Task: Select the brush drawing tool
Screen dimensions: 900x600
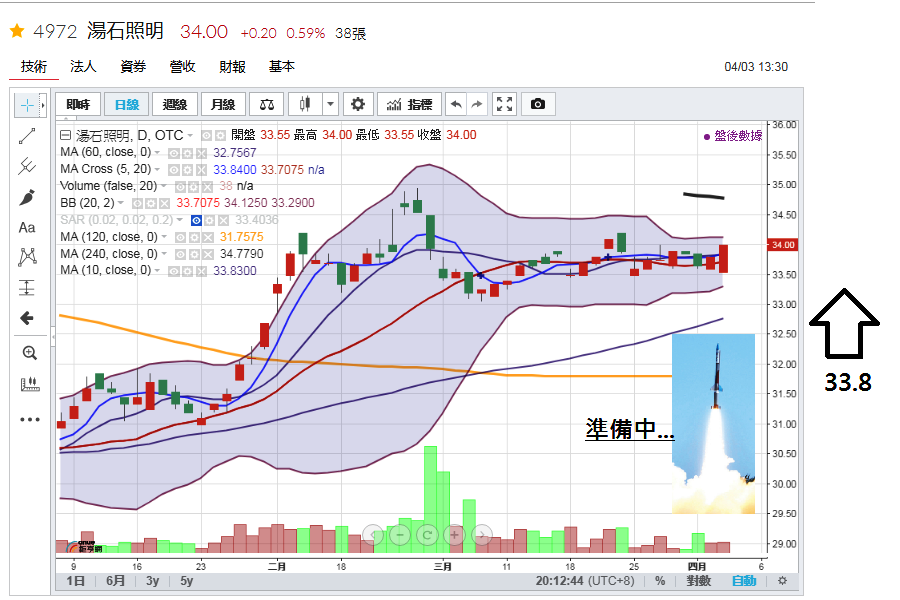Action: [27, 197]
